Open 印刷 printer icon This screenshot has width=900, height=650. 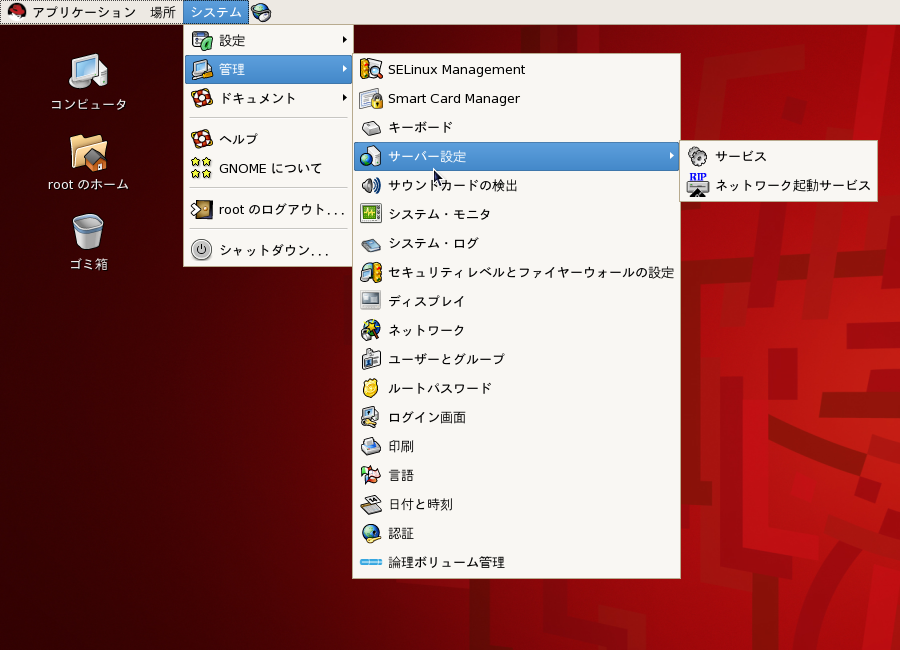(x=371, y=446)
